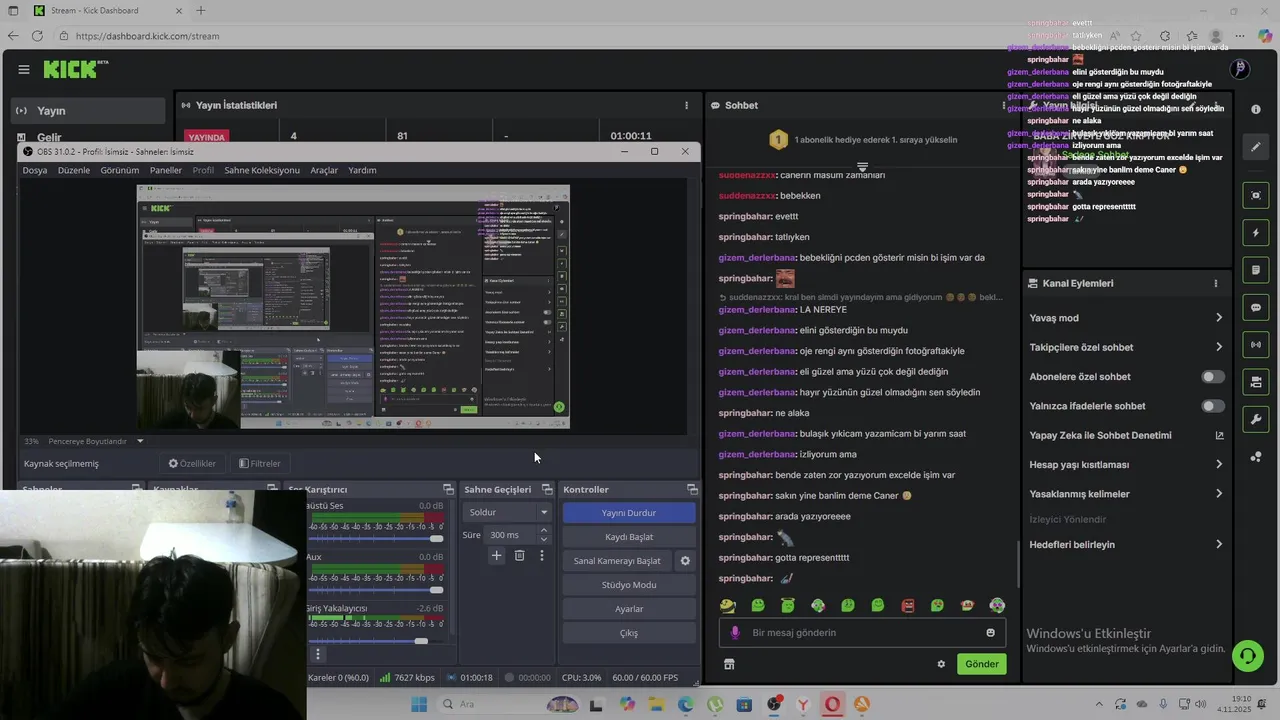This screenshot has width=1280, height=720.
Task: Toggle Abonelere özel sohbet switch
Action: click(x=1213, y=377)
